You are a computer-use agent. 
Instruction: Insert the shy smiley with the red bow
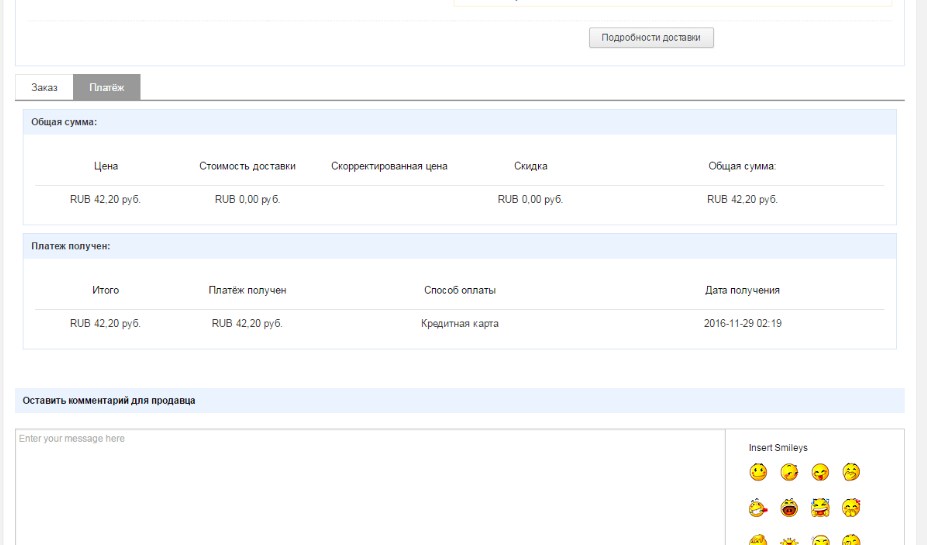[x=851, y=508]
